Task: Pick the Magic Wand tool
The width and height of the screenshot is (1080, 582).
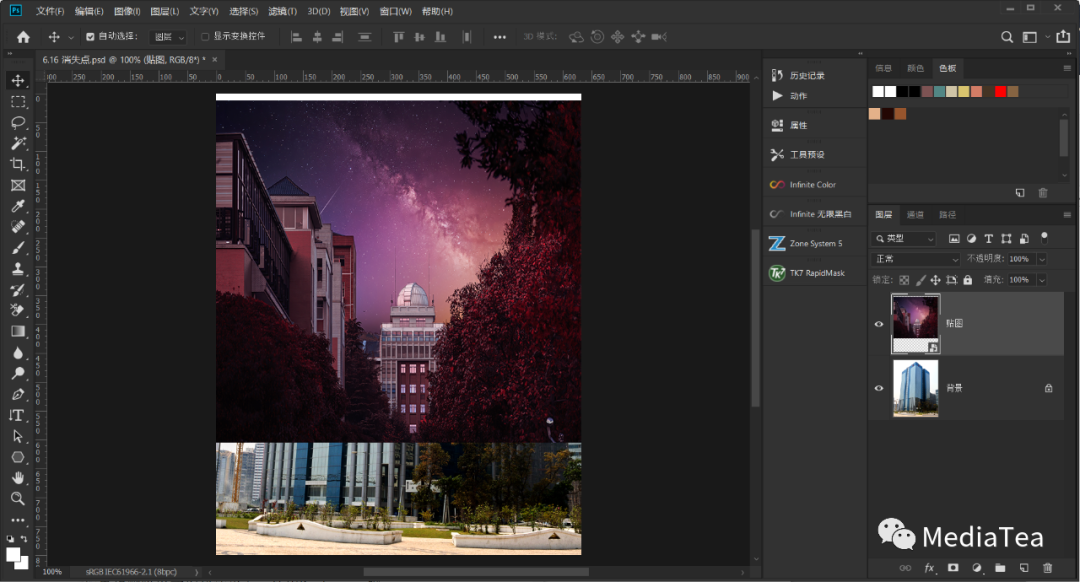Action: point(18,143)
